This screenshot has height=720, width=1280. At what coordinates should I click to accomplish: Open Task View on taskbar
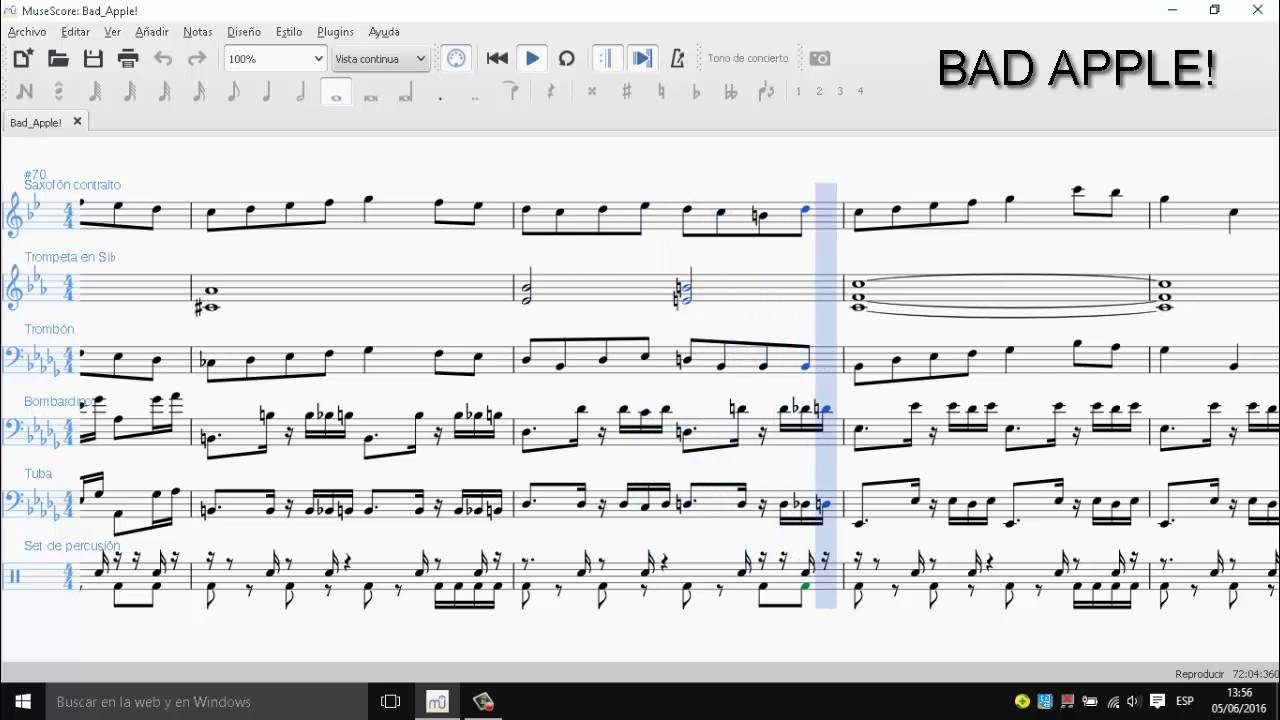(x=391, y=701)
